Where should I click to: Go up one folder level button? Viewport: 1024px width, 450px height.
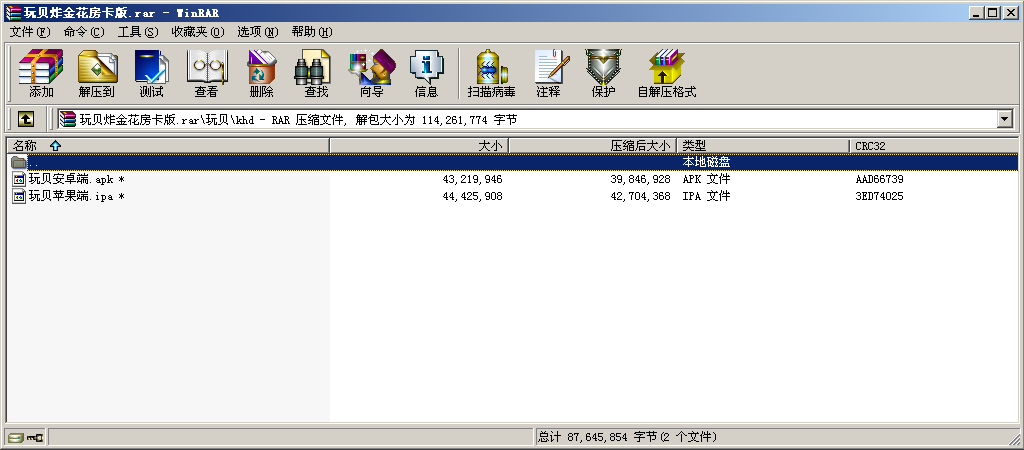26,119
